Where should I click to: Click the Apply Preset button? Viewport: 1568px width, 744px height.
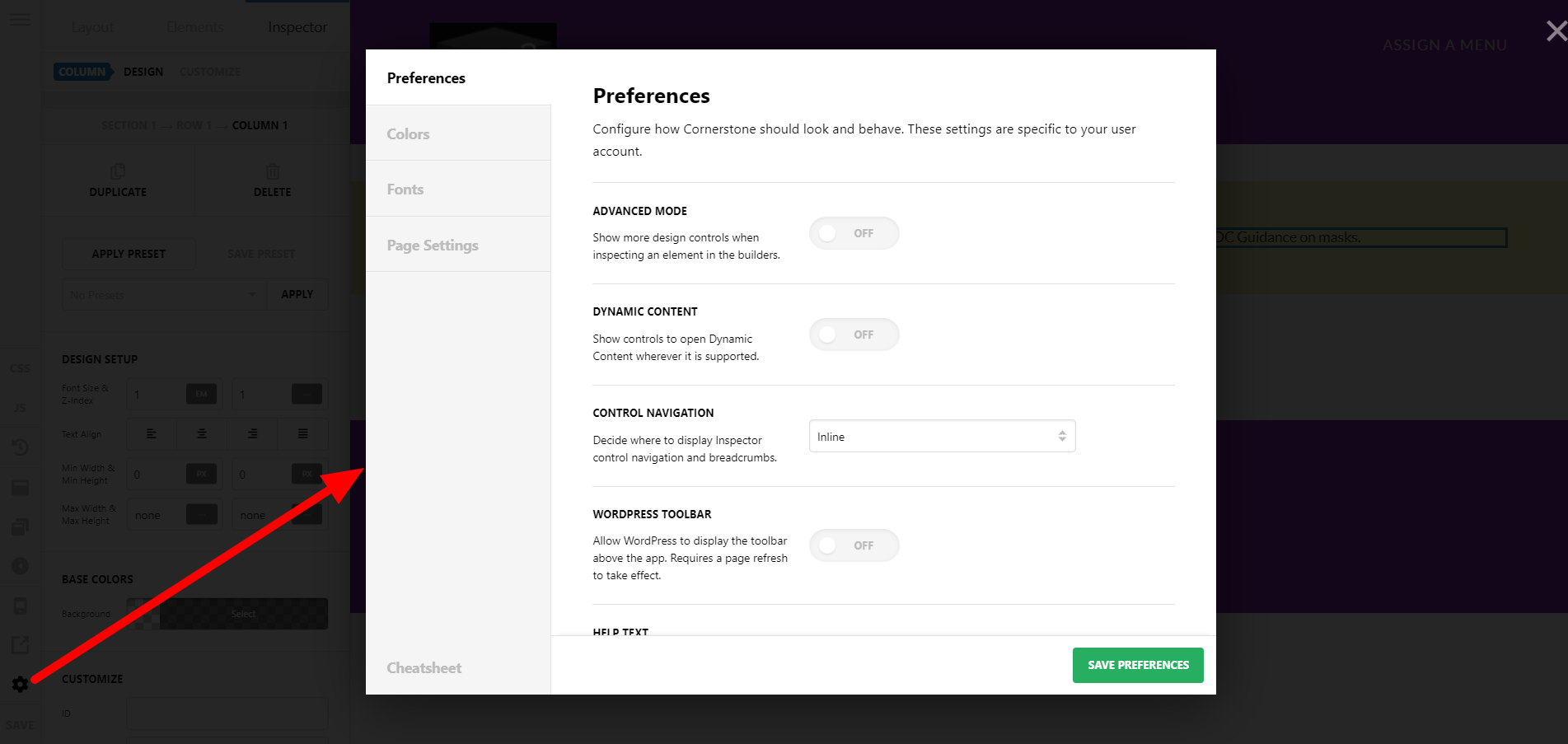click(x=129, y=254)
